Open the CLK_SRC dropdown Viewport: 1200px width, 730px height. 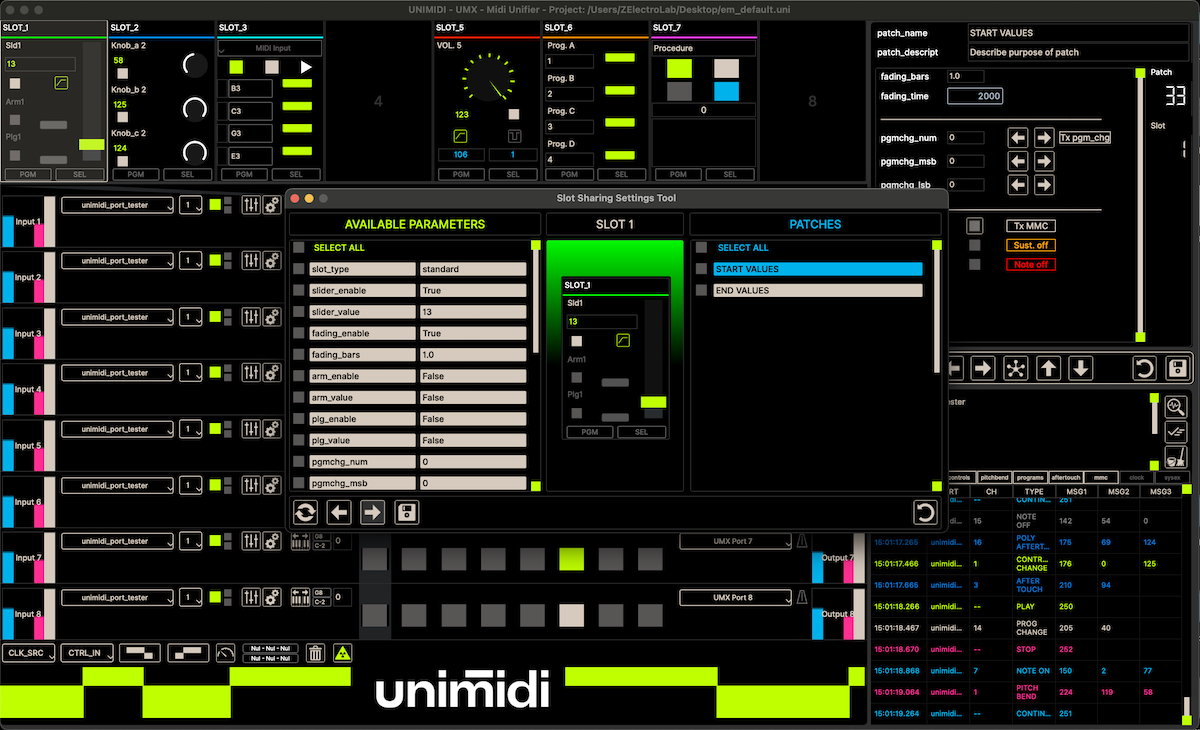point(27,653)
